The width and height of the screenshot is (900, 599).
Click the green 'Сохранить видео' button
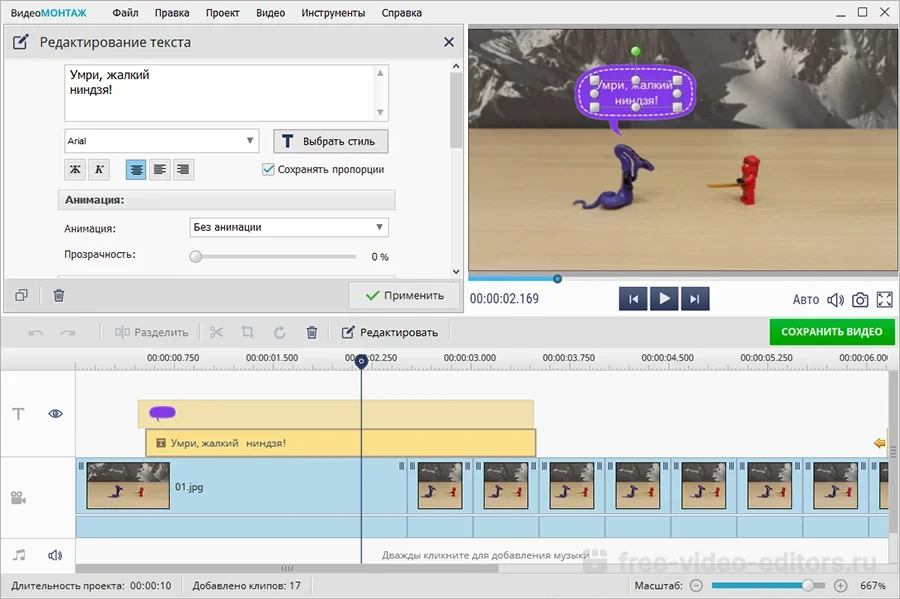(x=831, y=332)
